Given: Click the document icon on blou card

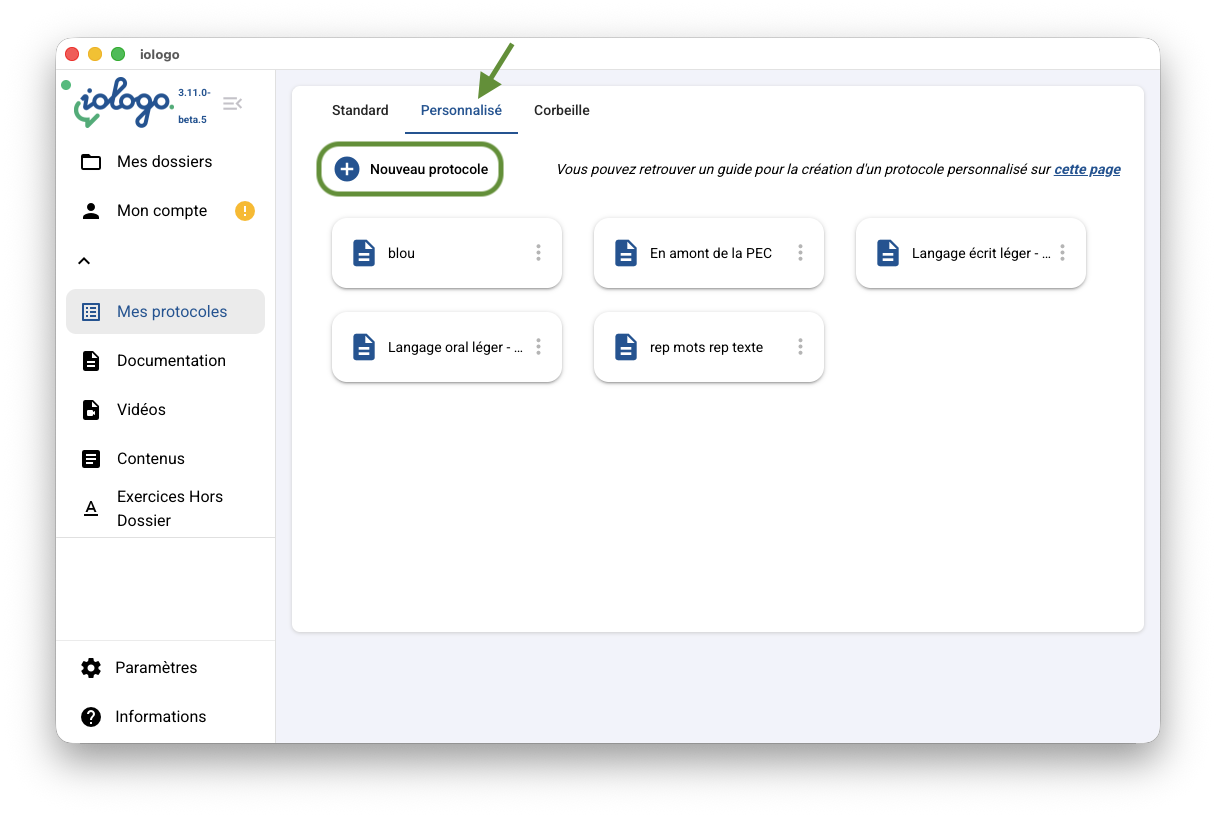Looking at the screenshot, I should (364, 253).
